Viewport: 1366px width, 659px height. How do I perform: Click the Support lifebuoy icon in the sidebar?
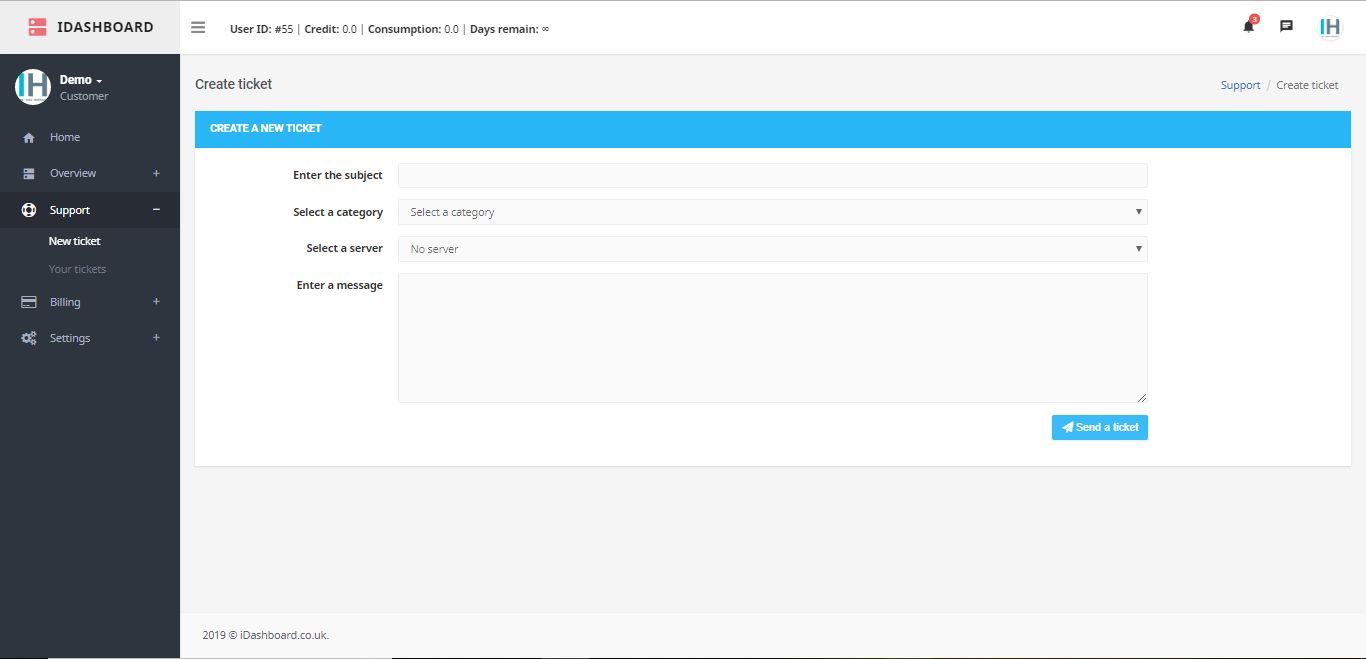[x=29, y=210]
